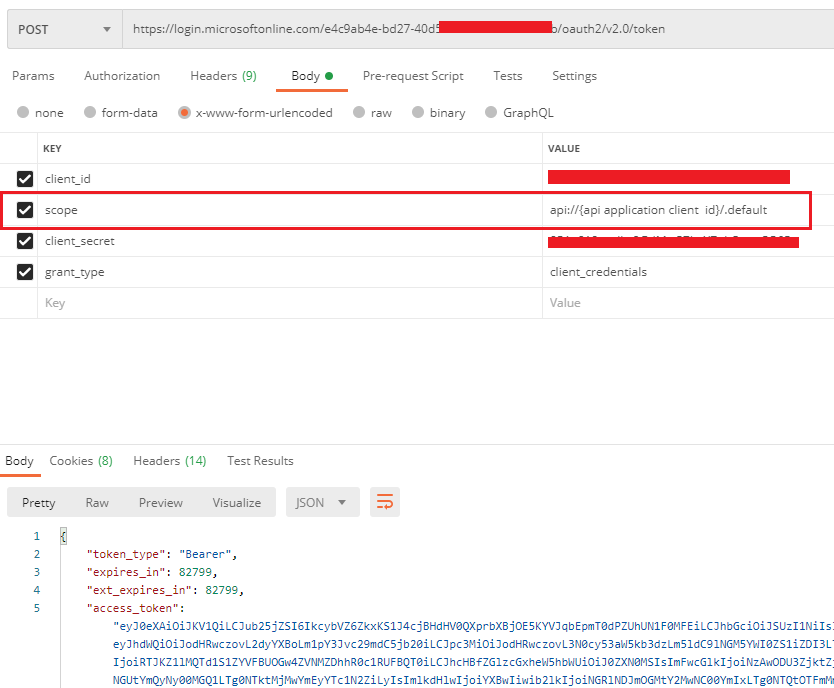
Task: Uncheck the grant_type row checkbox
Action: (x=25, y=272)
